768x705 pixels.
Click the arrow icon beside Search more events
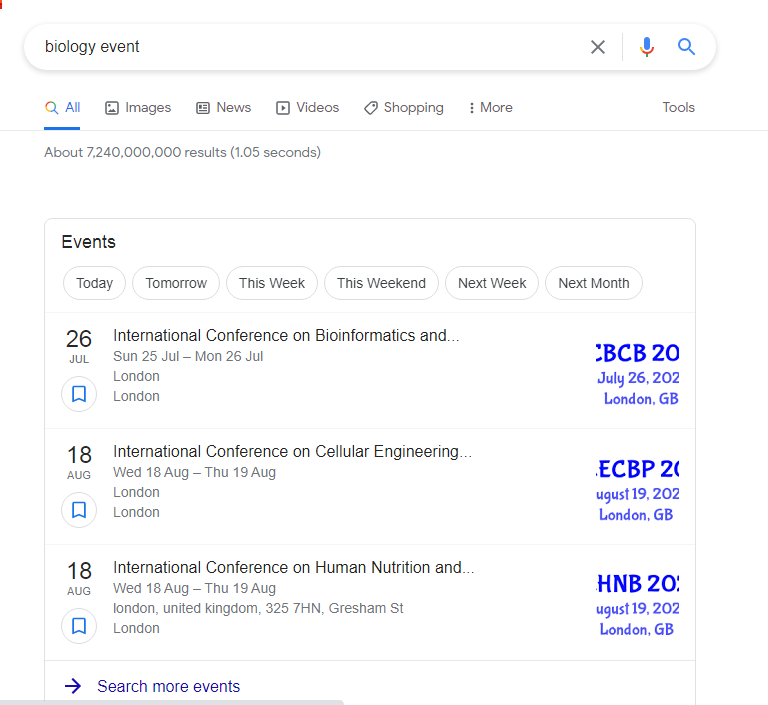click(x=73, y=686)
